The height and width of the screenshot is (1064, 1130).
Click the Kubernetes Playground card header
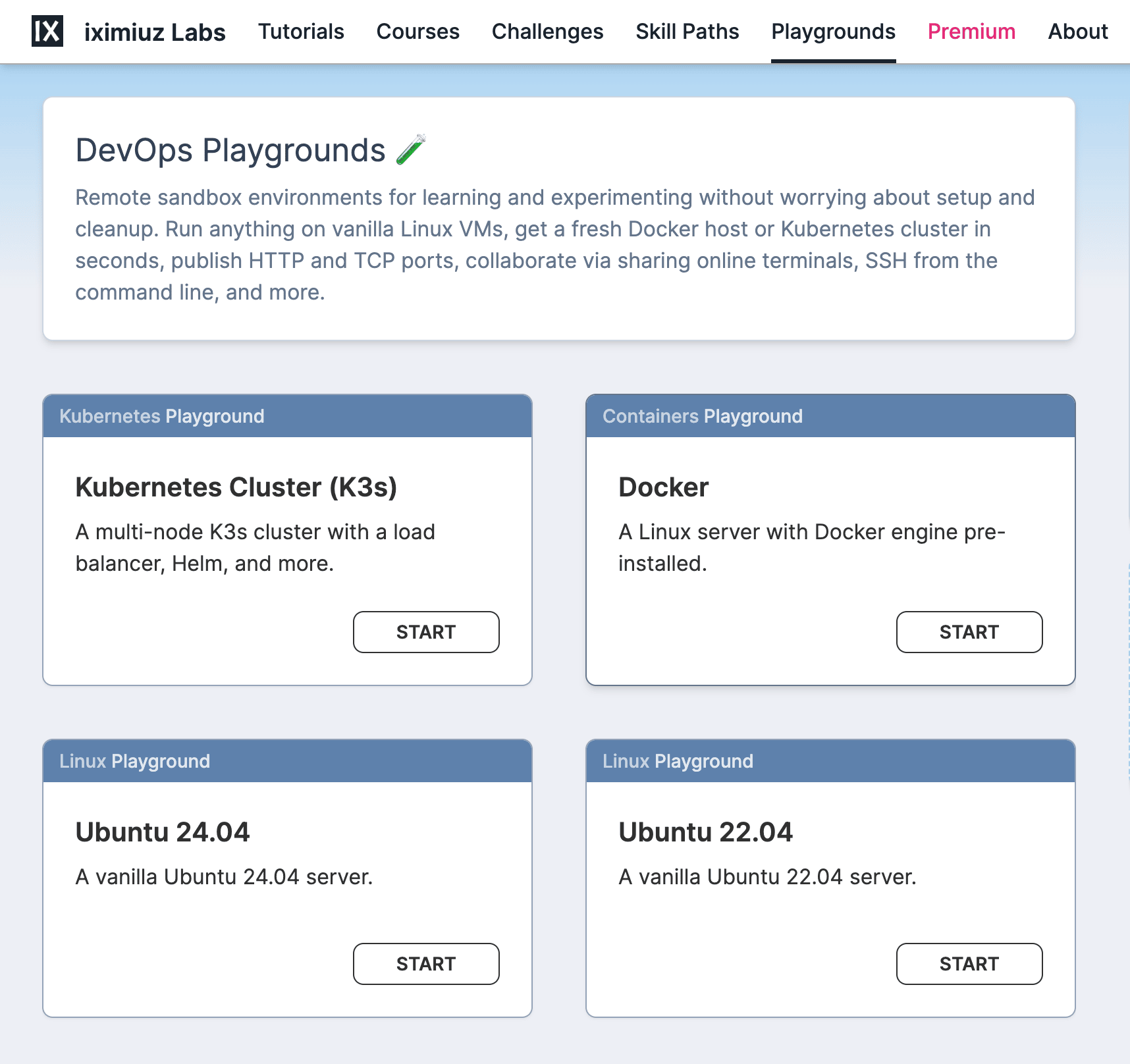tap(287, 416)
